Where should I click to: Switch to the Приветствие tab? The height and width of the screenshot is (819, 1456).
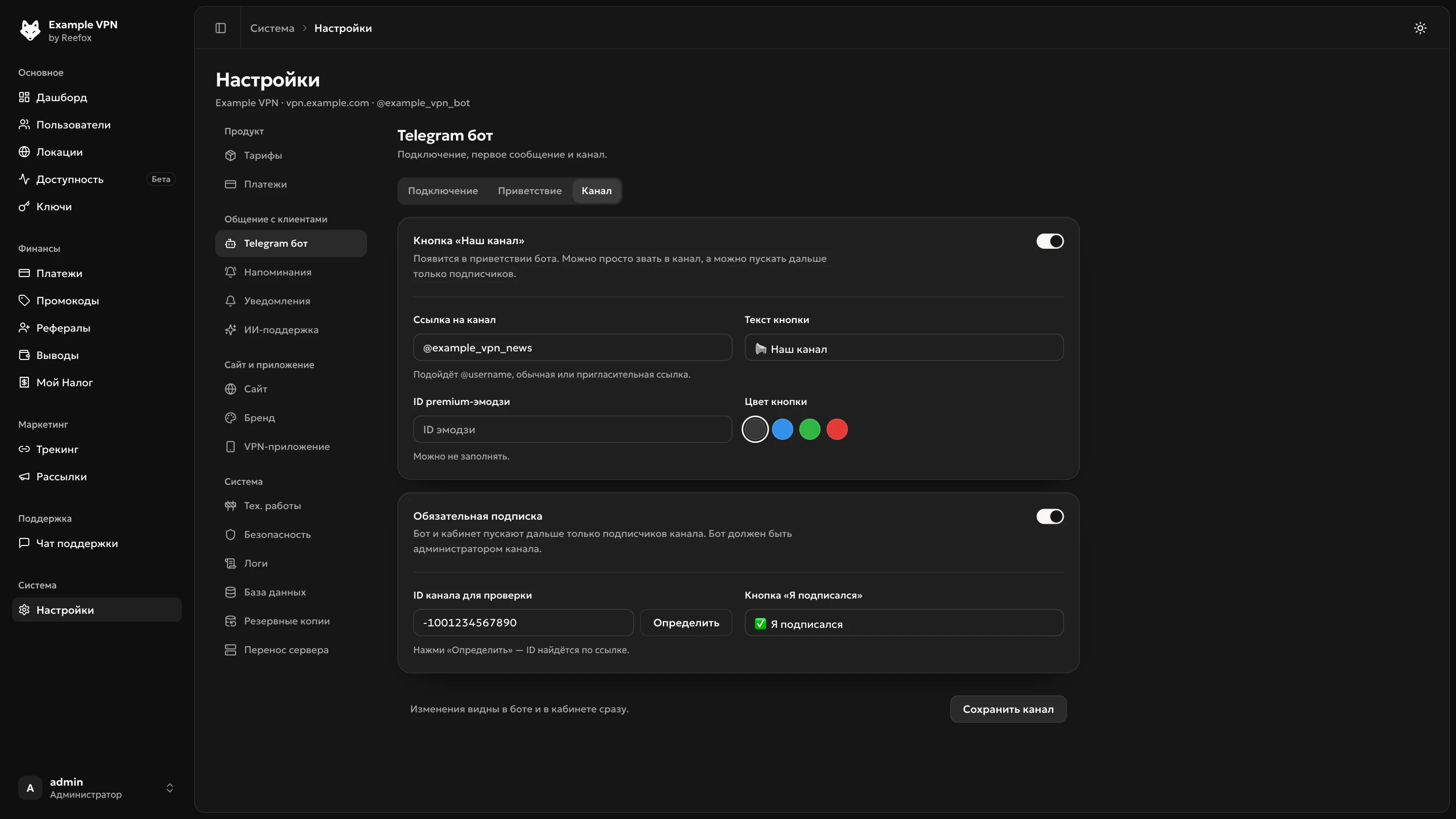(530, 191)
